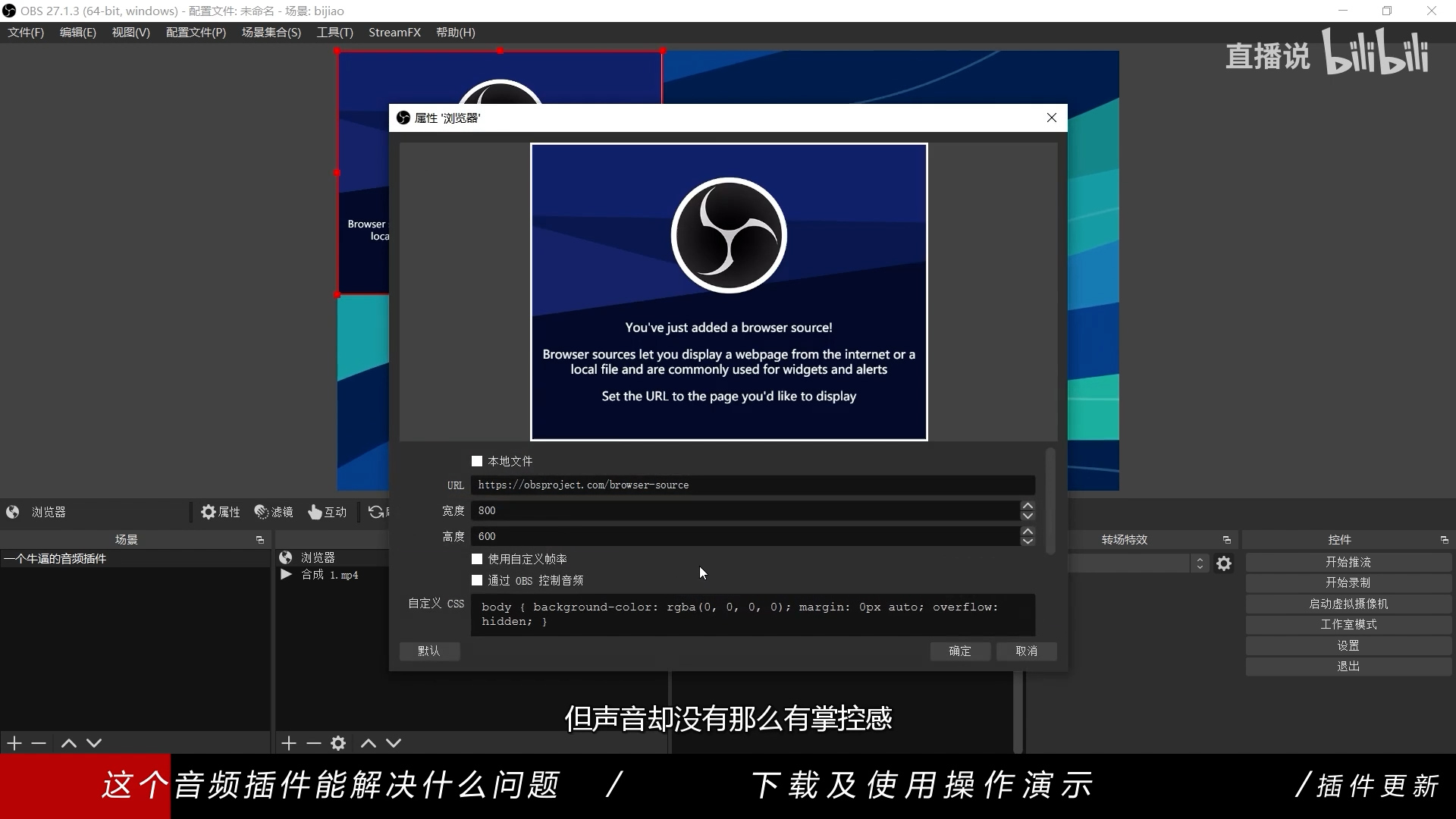Click the 默认 button
1456x819 pixels.
click(429, 651)
